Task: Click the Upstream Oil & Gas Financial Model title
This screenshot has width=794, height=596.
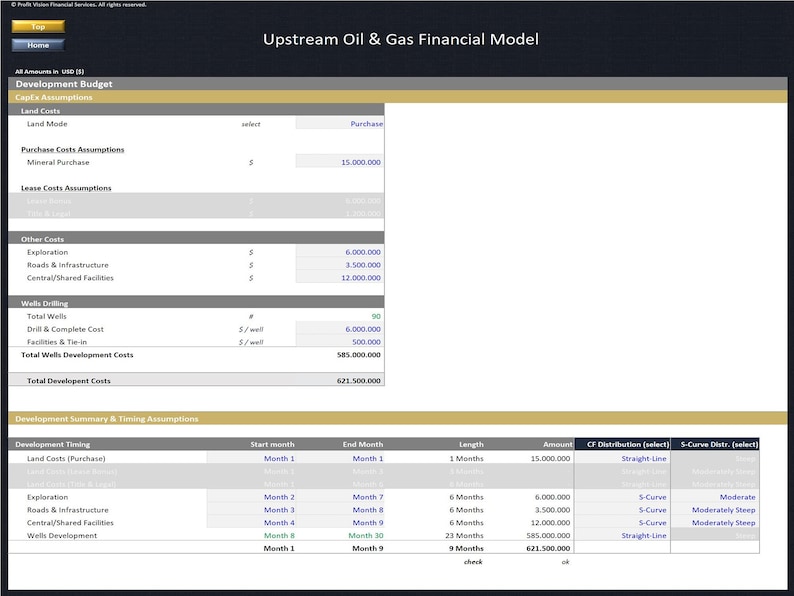Action: [x=401, y=39]
